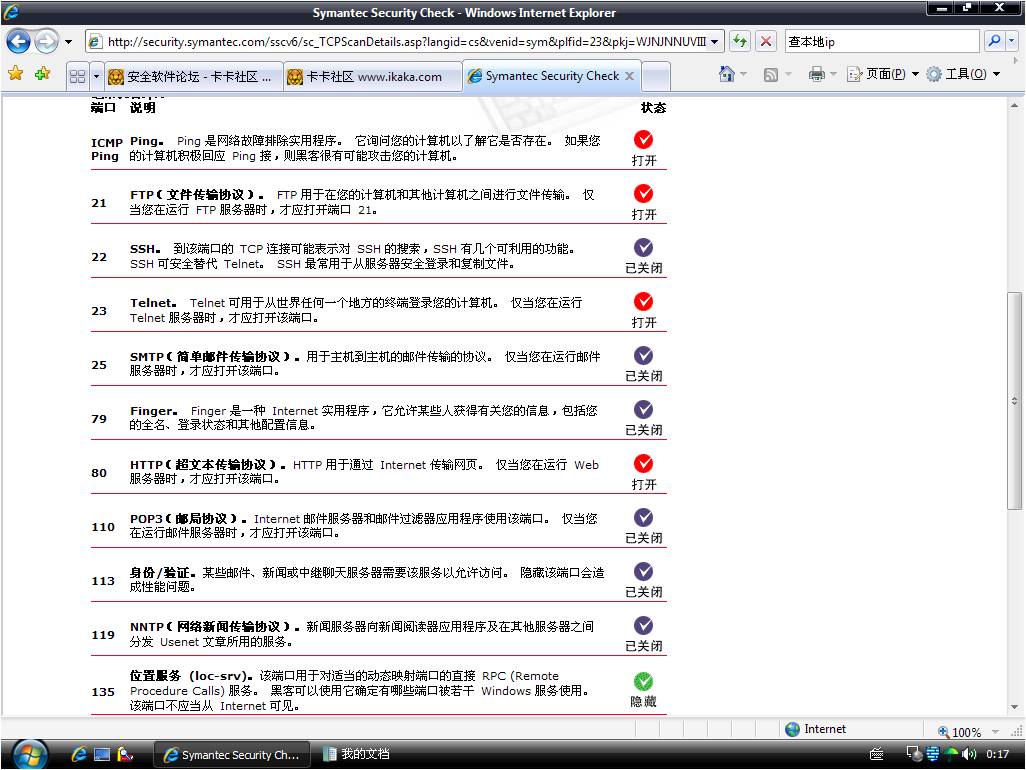The height and width of the screenshot is (770, 1026).
Task: Click the green 隐藏 icon for port 135
Action: pyautogui.click(x=643, y=682)
